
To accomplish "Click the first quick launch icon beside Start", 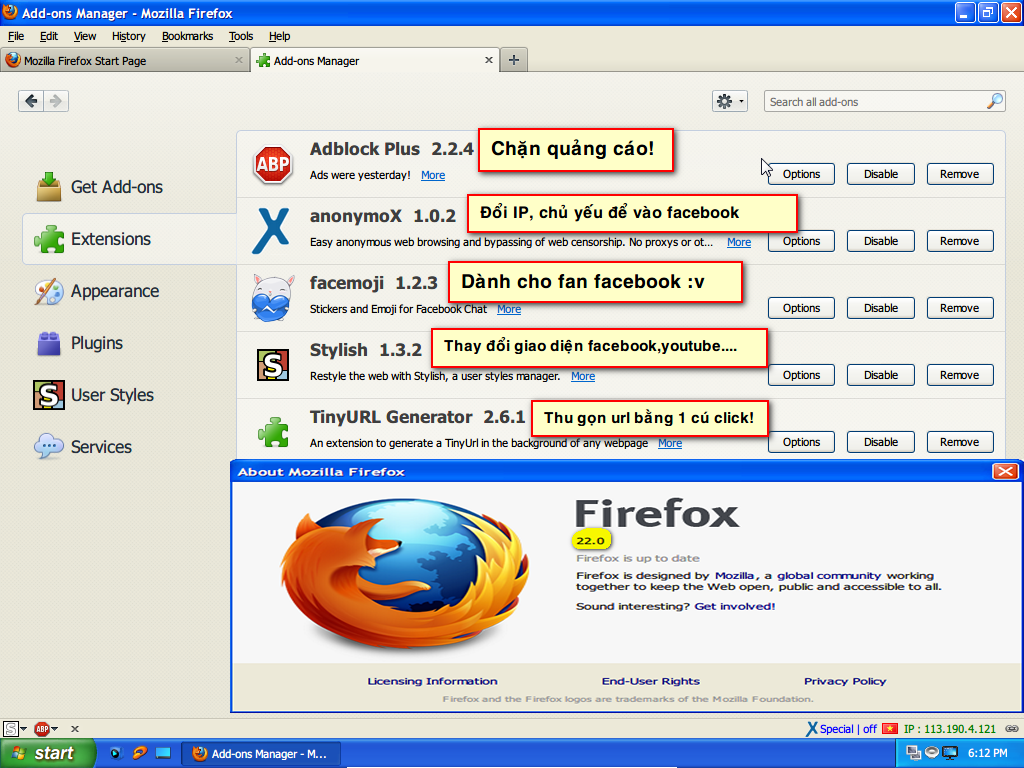I will pyautogui.click(x=116, y=753).
